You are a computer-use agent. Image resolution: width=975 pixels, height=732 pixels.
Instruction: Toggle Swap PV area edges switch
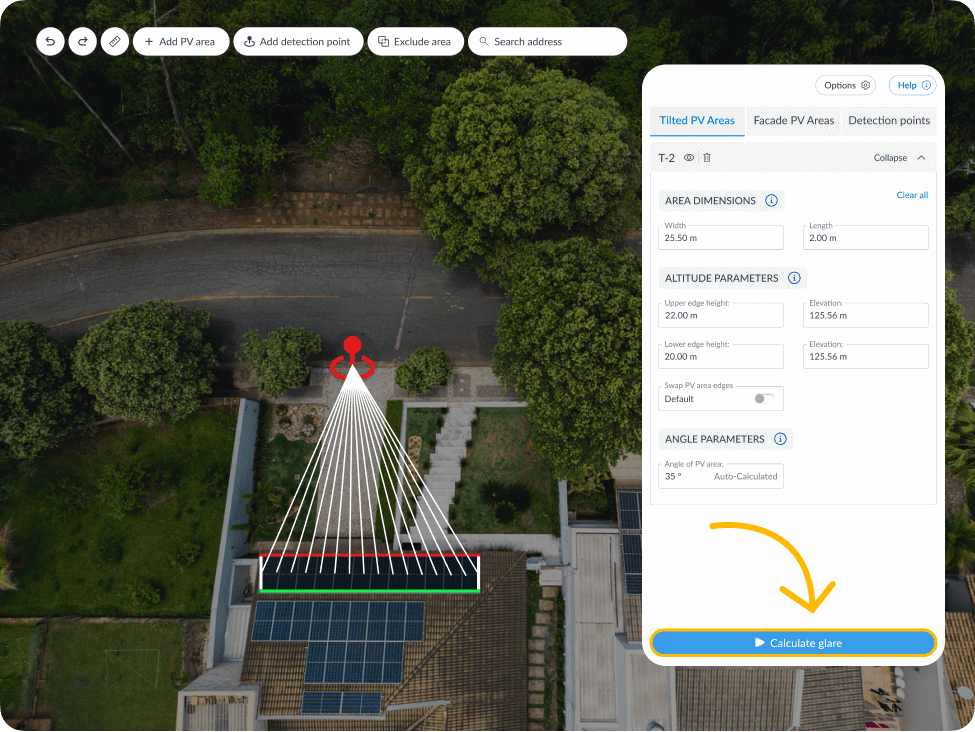click(764, 398)
